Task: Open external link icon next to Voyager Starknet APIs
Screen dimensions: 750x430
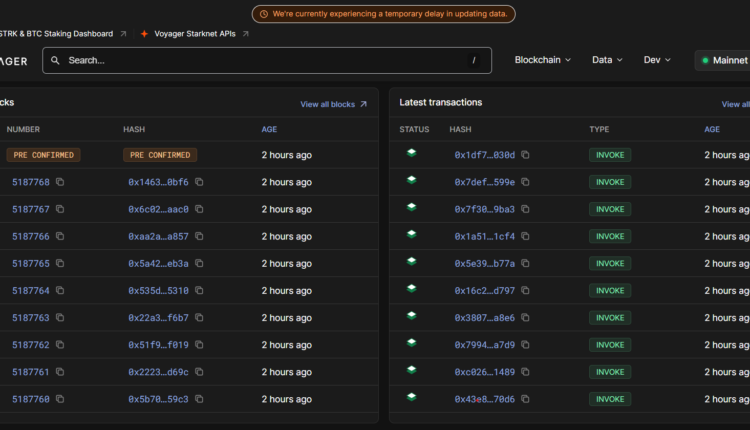Action: coord(246,34)
